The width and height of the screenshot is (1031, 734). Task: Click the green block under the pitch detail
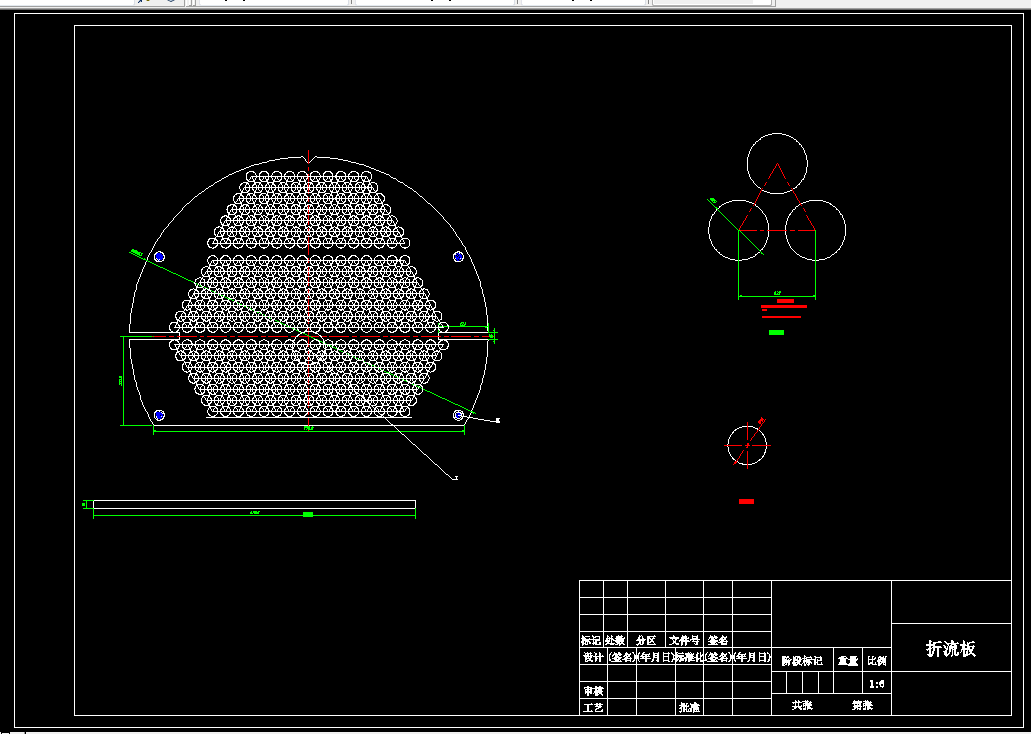coord(777,333)
